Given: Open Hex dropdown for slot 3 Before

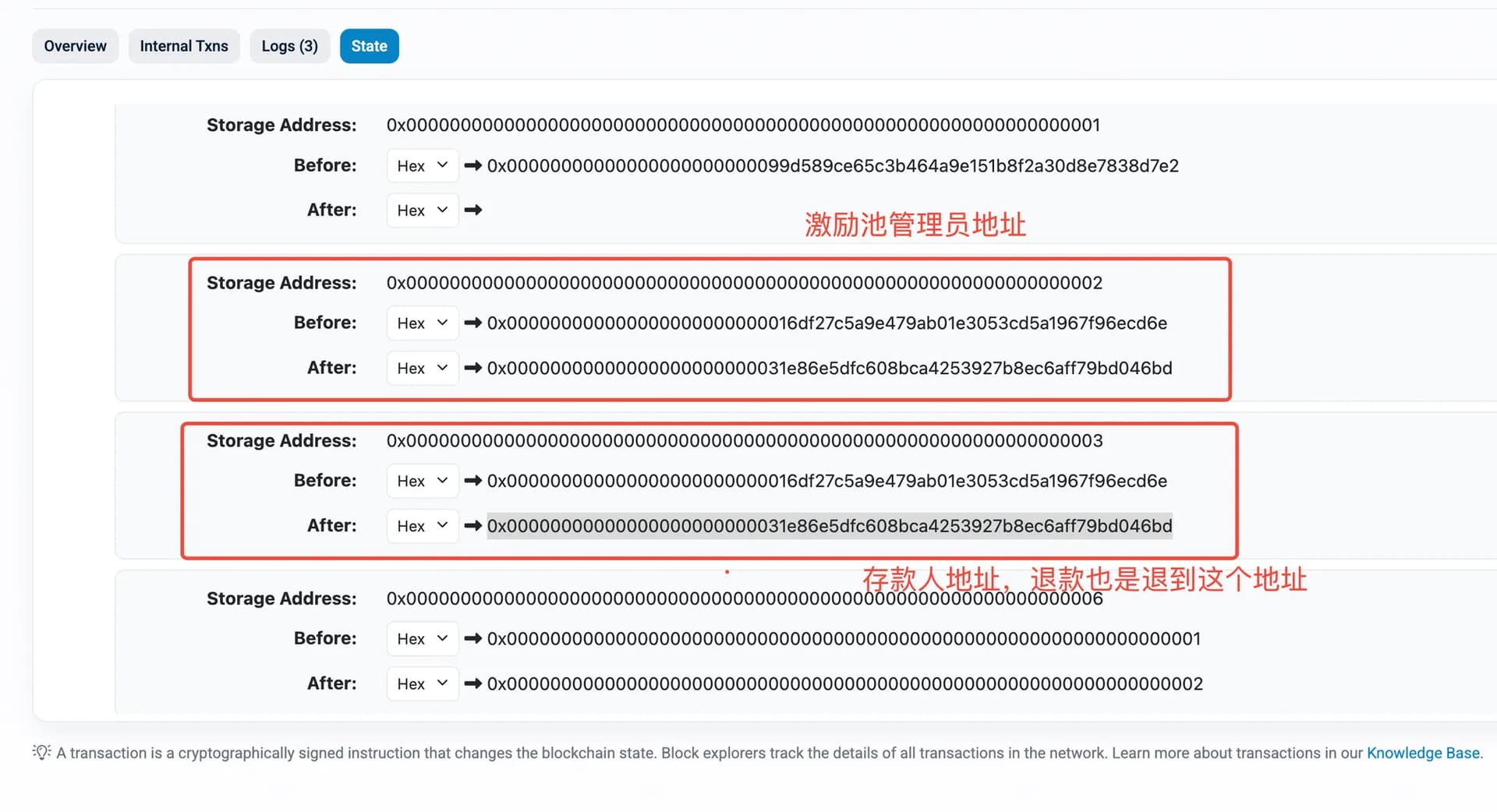Looking at the screenshot, I should (423, 481).
